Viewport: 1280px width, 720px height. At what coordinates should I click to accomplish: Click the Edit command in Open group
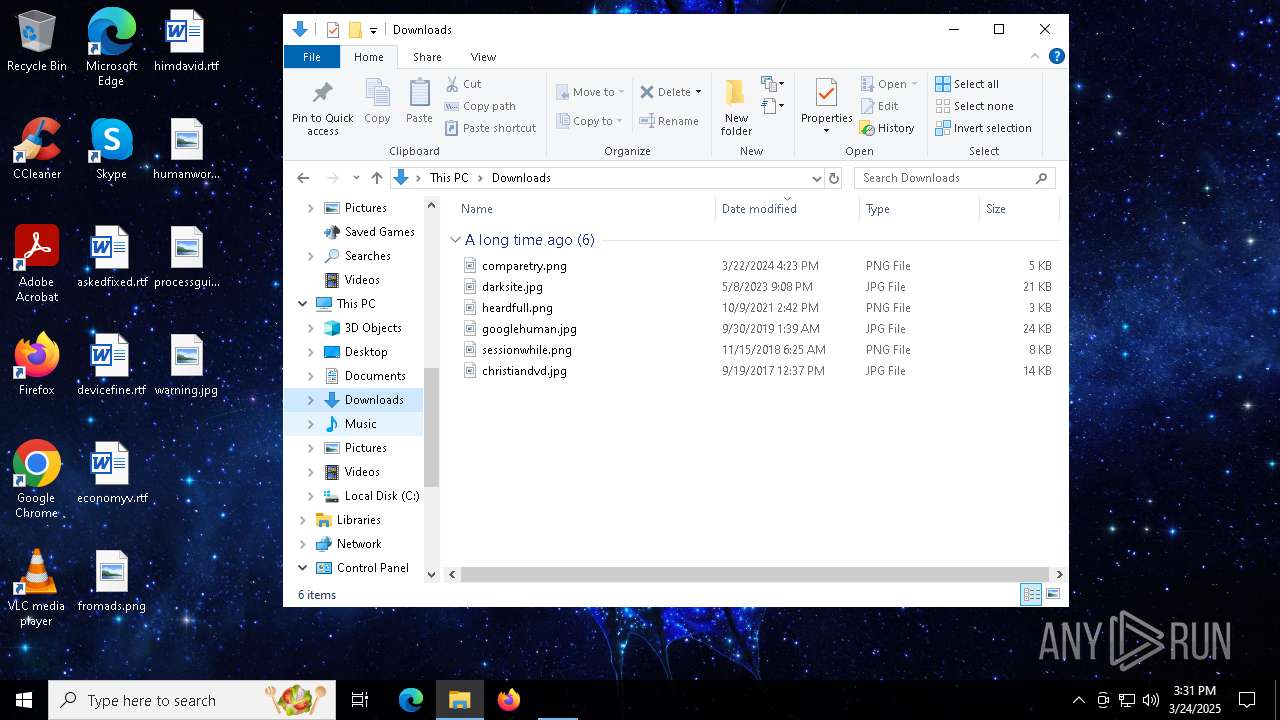point(879,106)
